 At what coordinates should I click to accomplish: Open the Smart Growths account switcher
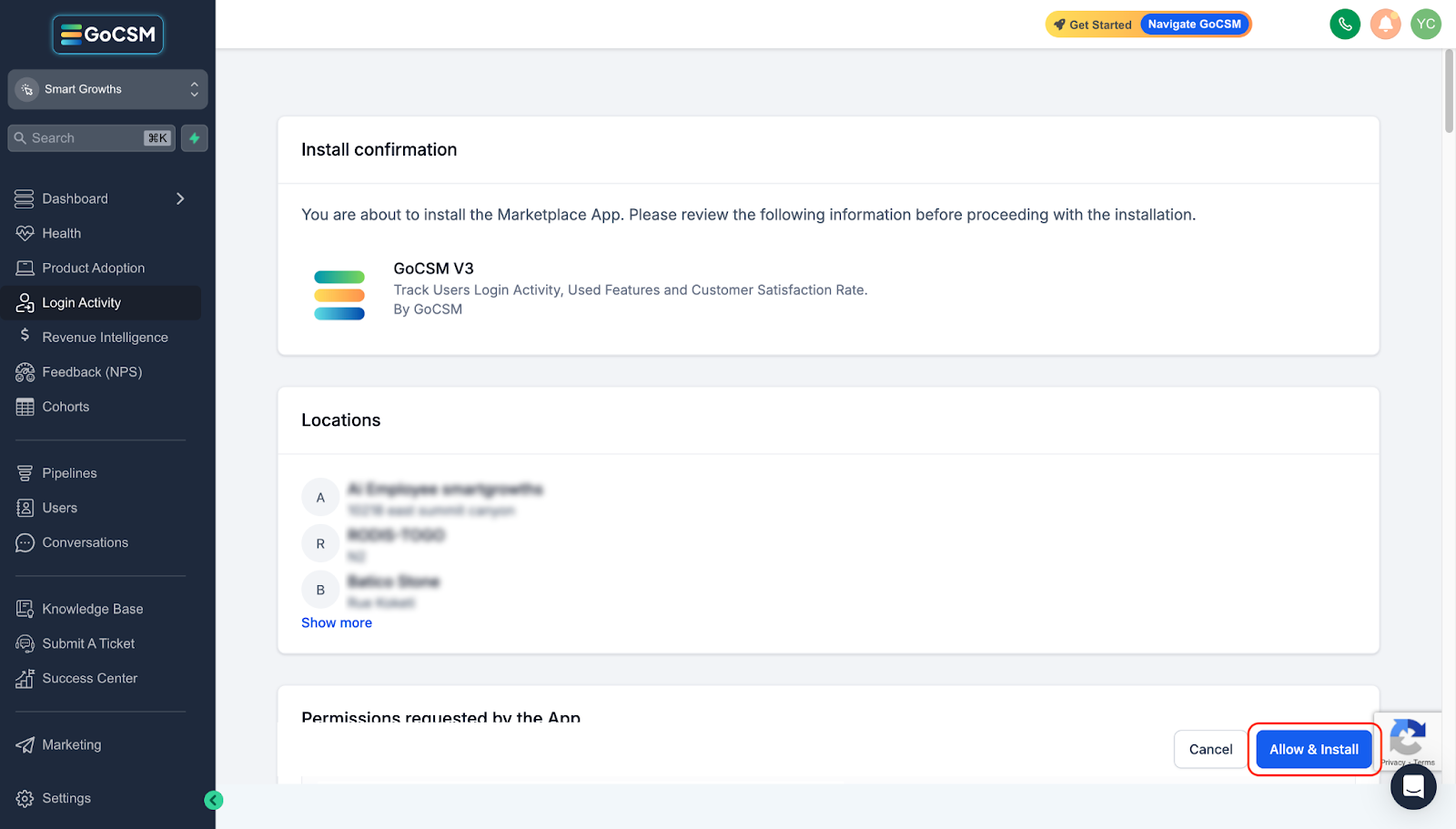(x=107, y=89)
